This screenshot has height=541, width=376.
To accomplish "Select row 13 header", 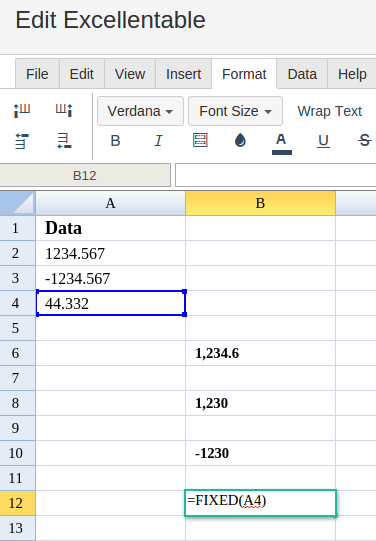I will click(18, 528).
